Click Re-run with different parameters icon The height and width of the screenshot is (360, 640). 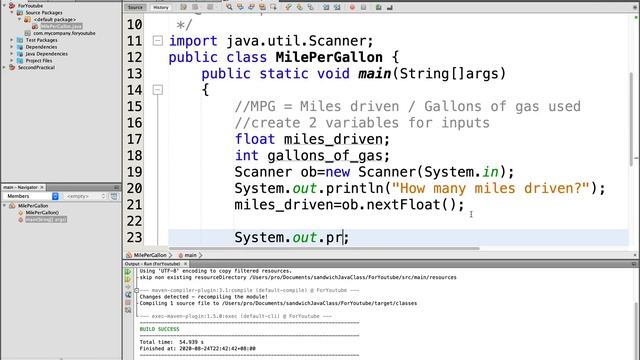[x=128, y=279]
